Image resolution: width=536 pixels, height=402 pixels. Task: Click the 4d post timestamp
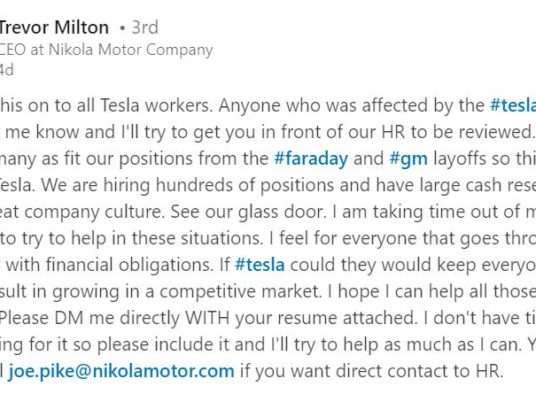point(6,70)
